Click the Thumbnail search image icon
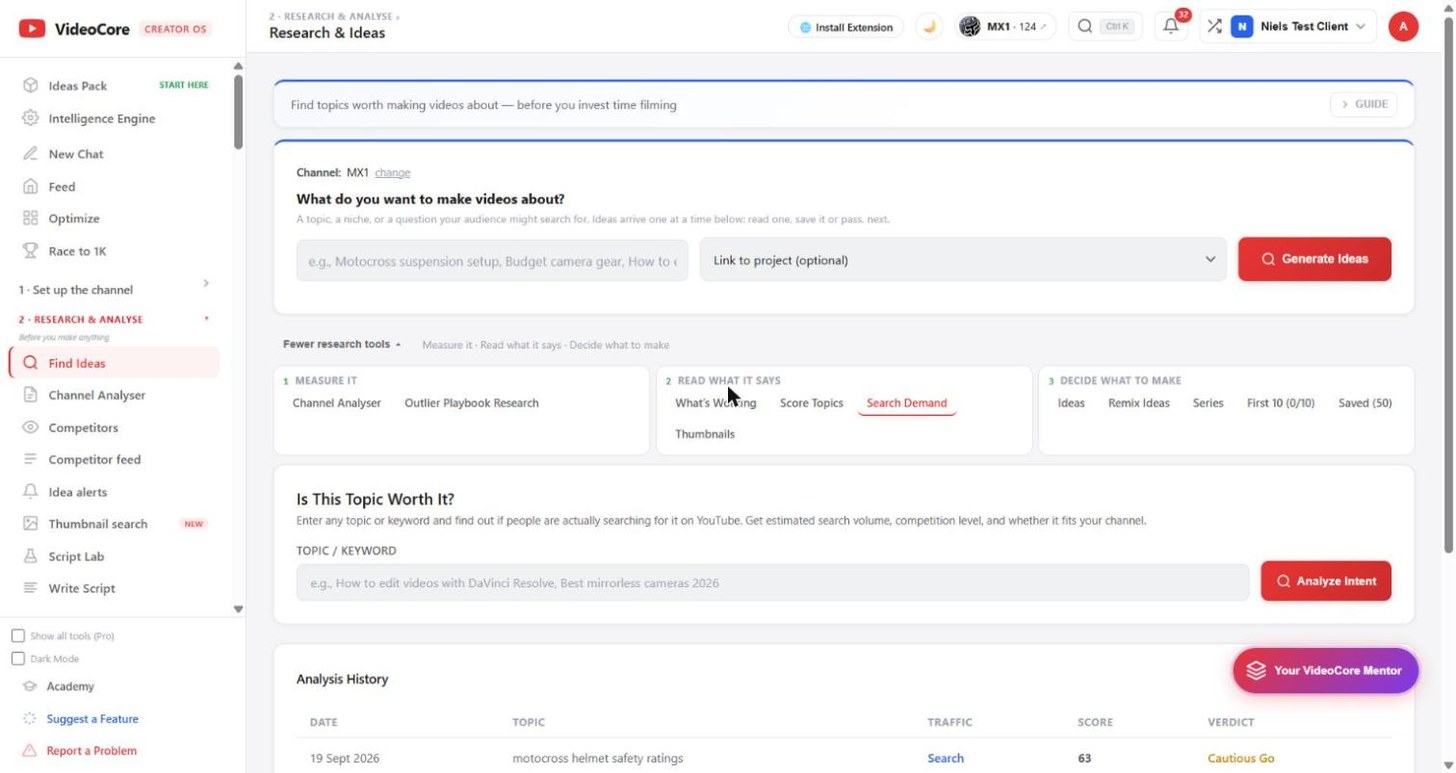The width and height of the screenshot is (1456, 773). [30, 524]
